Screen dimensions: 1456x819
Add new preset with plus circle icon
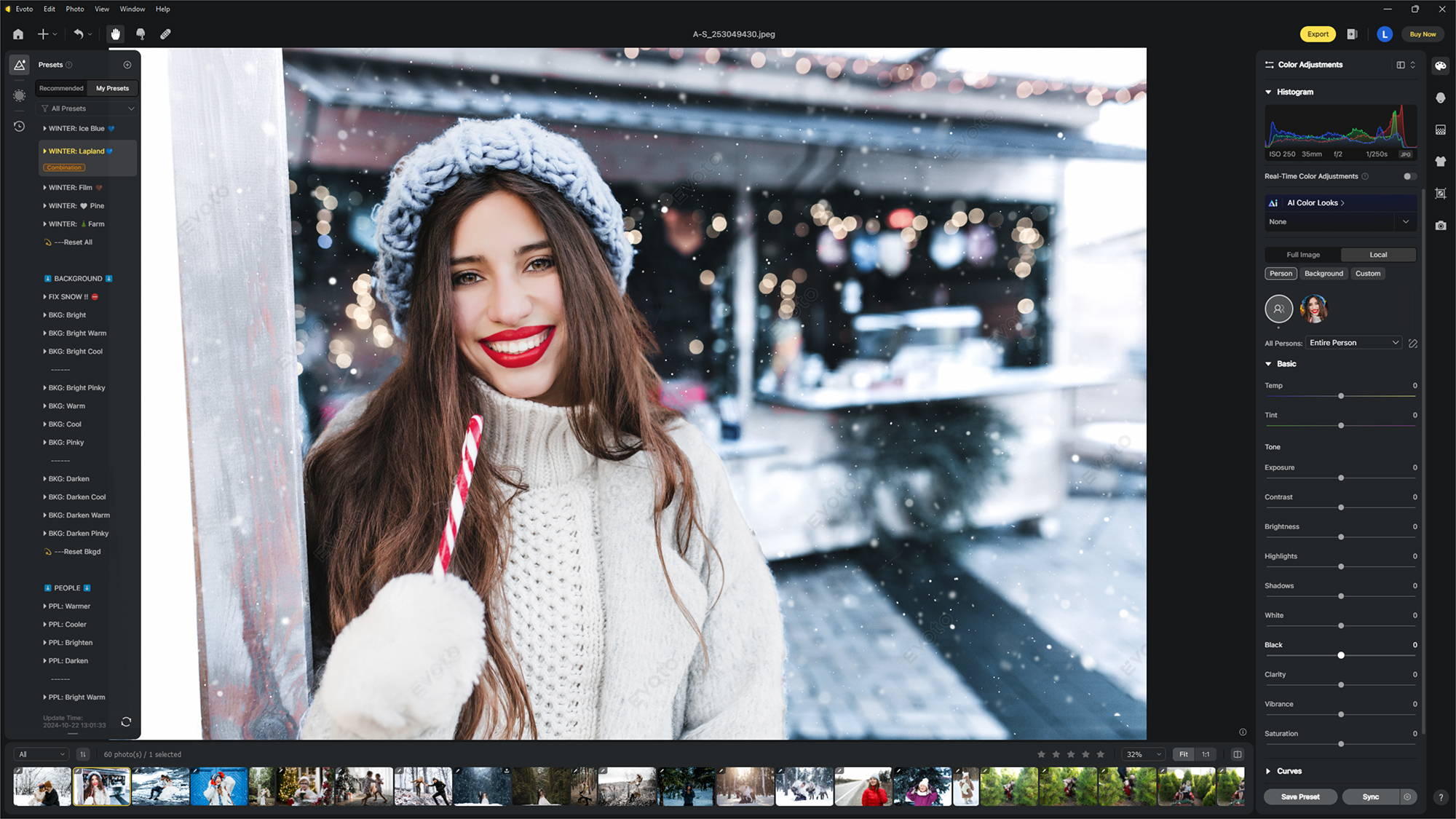127,65
